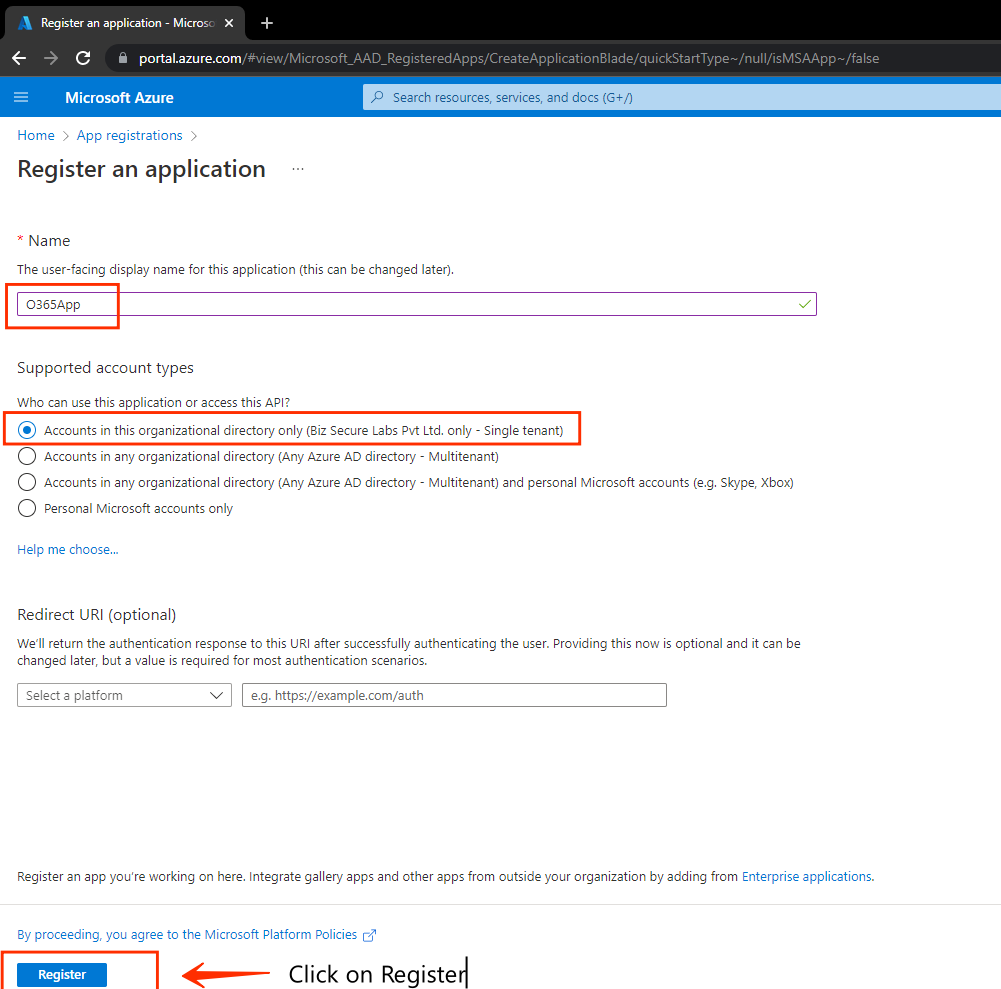Open the Help me choose link
Viewport: 1001px width, 989px height.
[x=67, y=549]
